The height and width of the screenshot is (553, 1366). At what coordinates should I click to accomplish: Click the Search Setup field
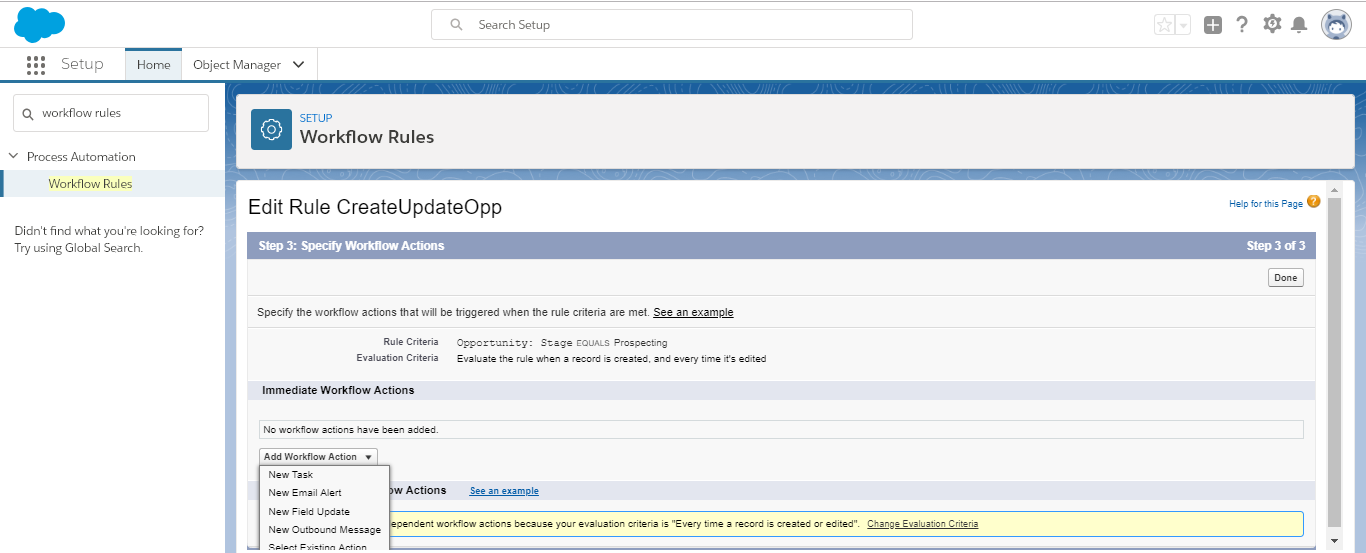click(x=672, y=25)
